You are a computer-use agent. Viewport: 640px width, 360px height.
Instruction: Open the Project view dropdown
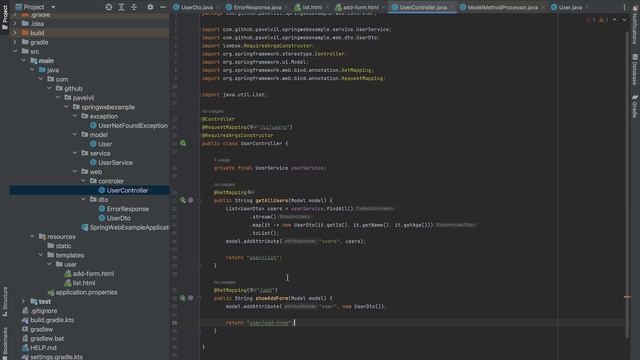tap(53, 7)
